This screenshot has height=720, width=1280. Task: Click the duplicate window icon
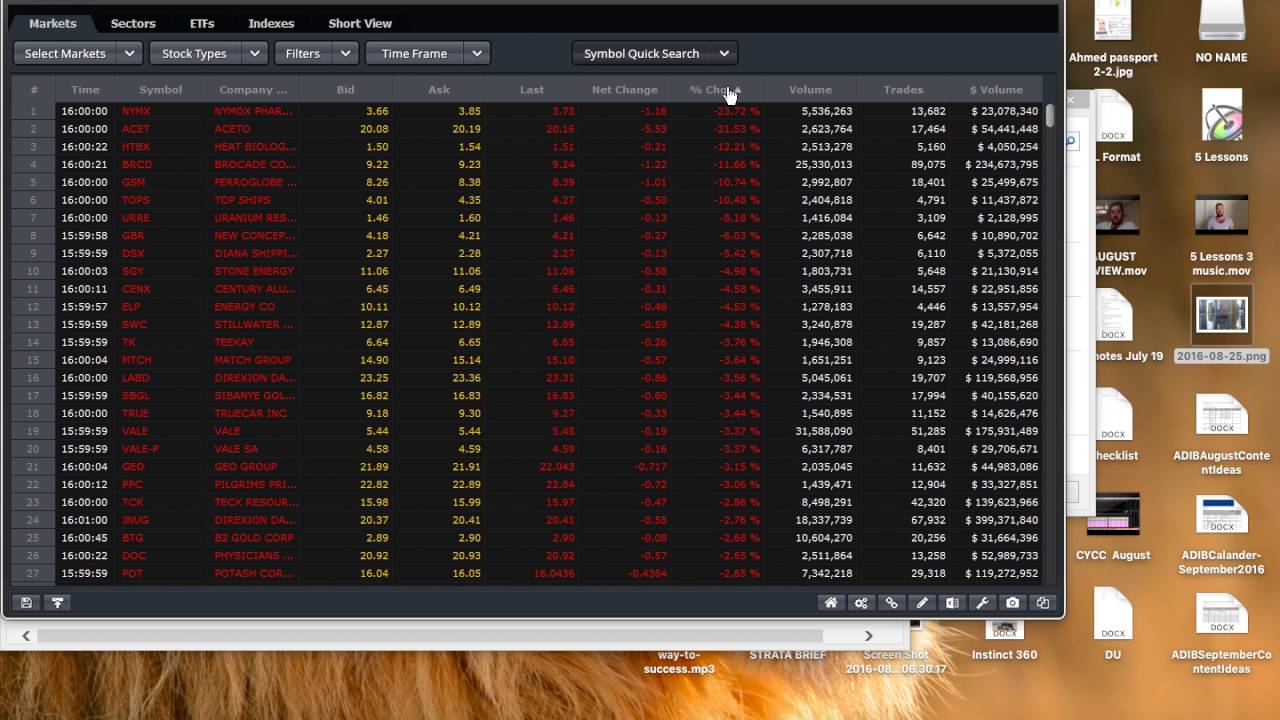(x=1043, y=603)
